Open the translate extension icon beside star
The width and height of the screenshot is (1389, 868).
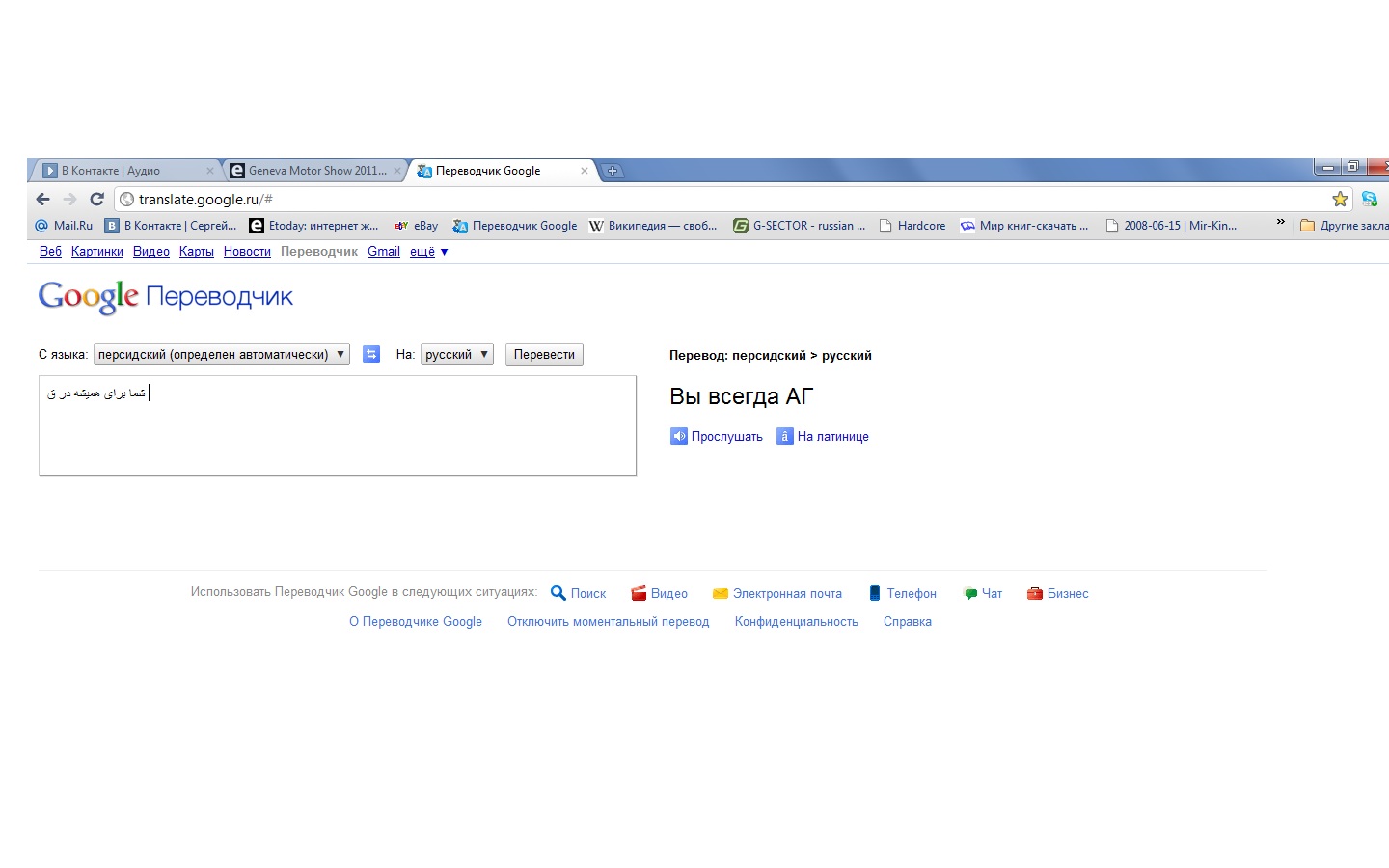coord(1369,200)
